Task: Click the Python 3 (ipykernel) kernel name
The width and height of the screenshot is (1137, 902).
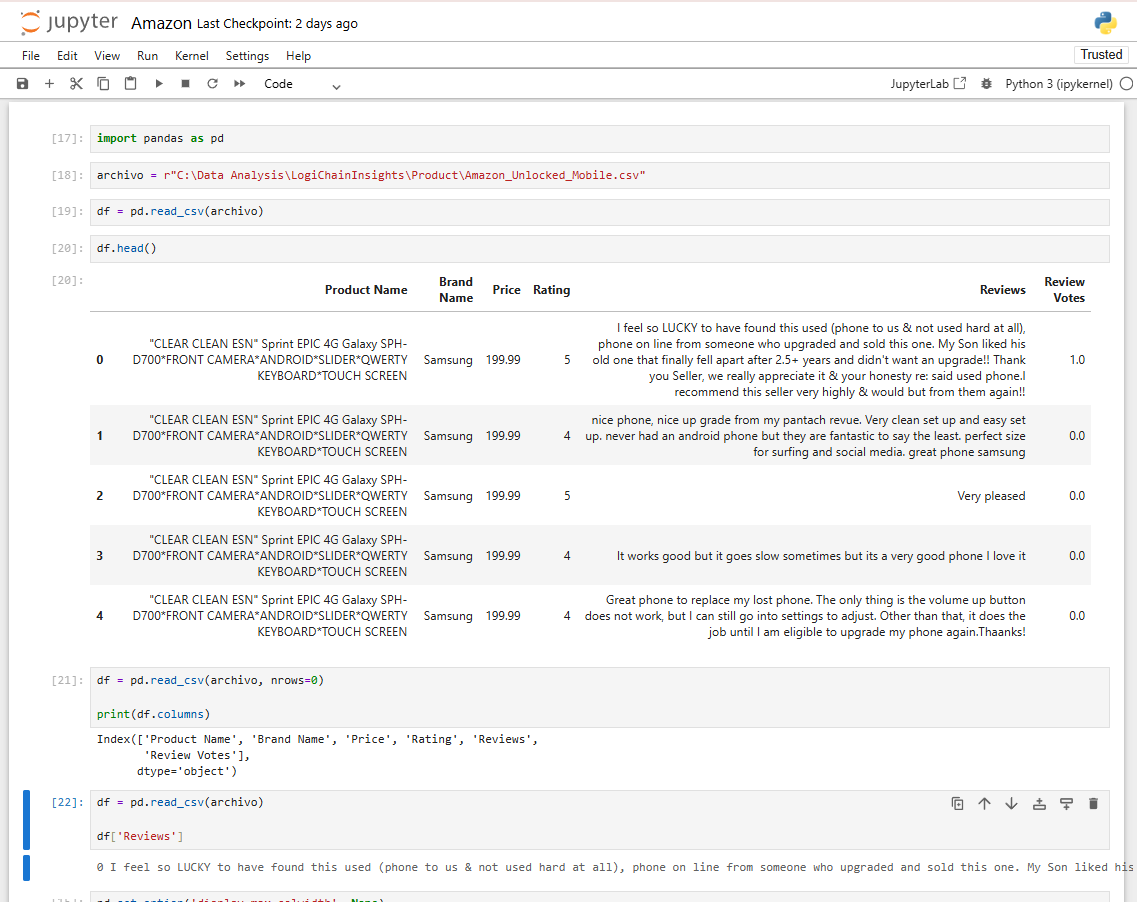Action: tap(1059, 84)
